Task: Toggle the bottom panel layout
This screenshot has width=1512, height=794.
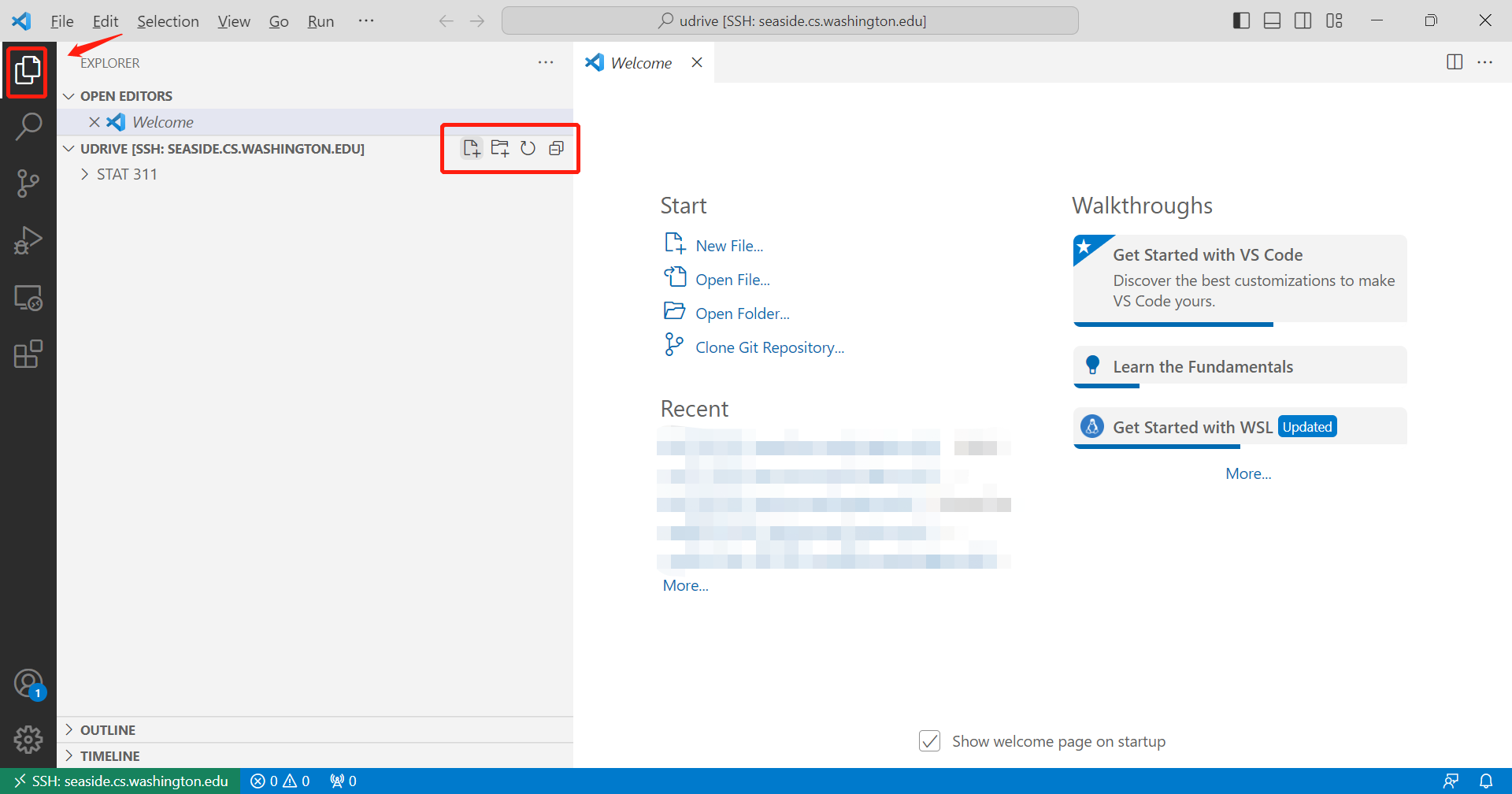Action: (1272, 20)
